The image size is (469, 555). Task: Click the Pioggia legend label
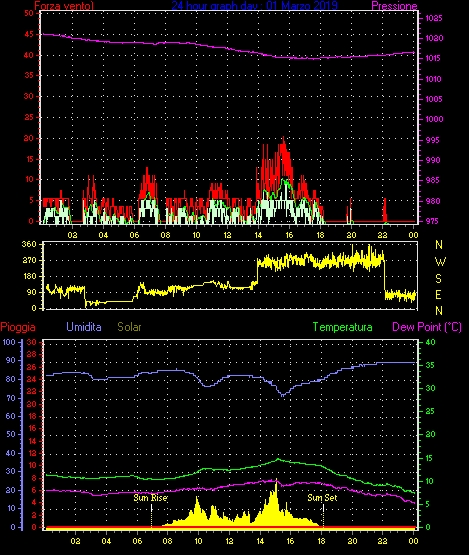[18, 327]
